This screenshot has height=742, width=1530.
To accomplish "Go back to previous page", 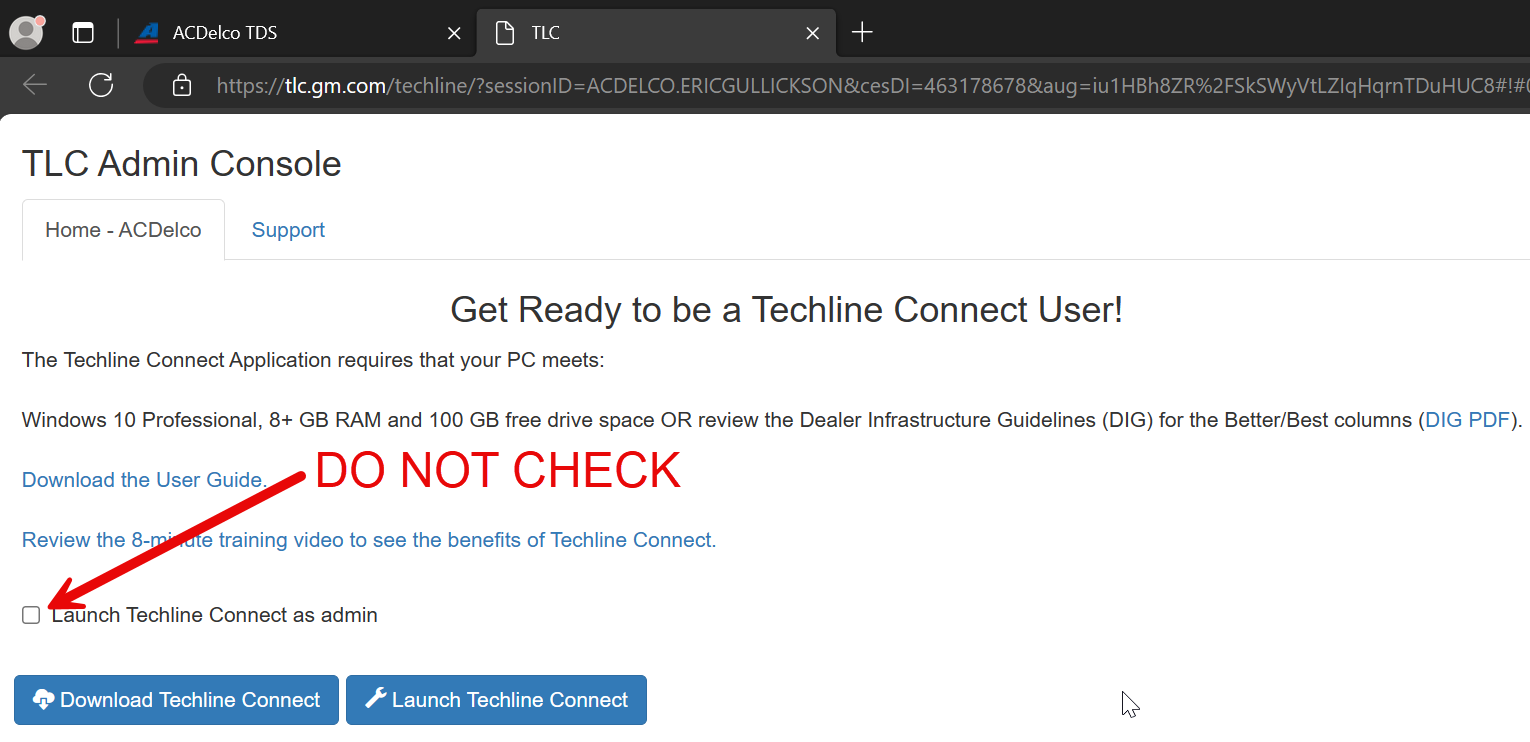I will pos(35,85).
